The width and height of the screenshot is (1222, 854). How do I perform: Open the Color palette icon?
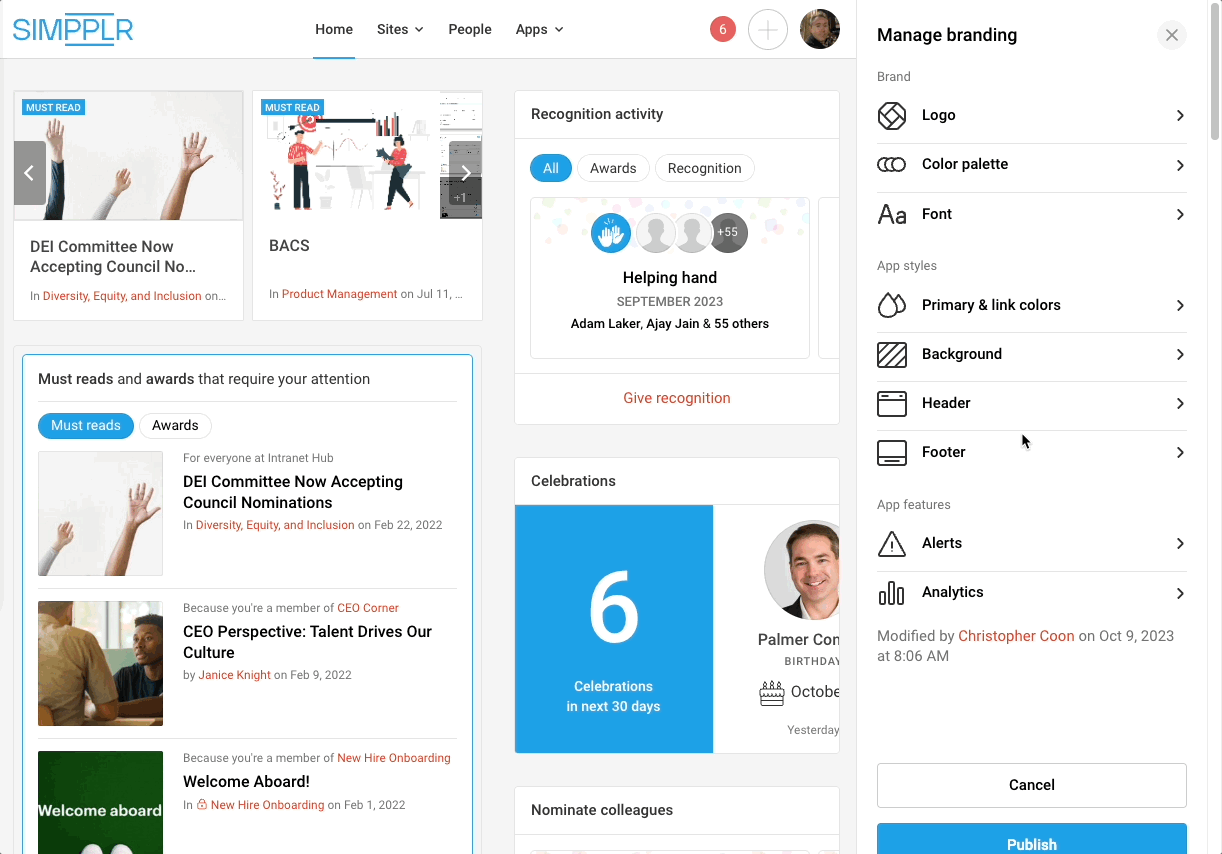891,165
